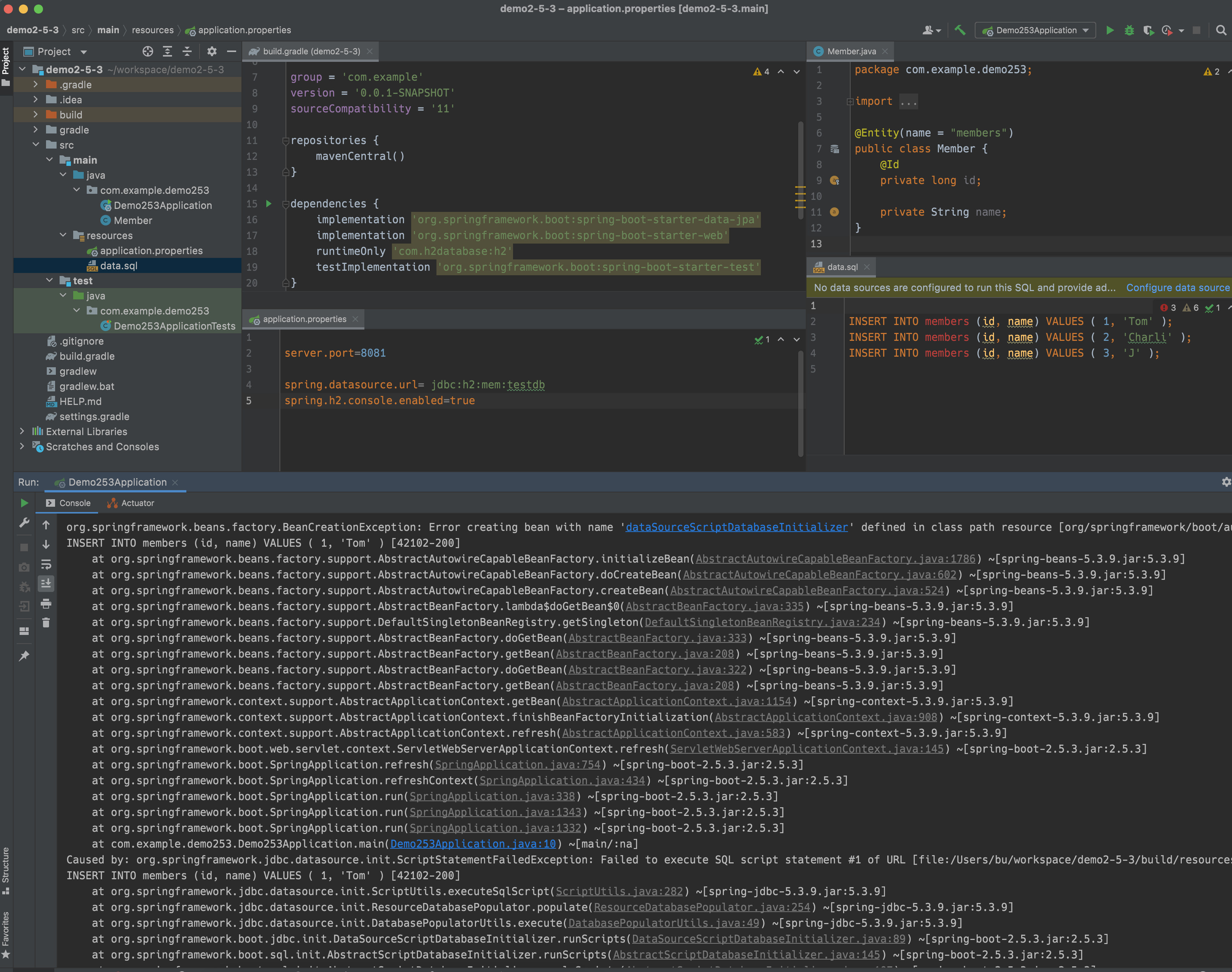Click the Select Opened File target icon
The height and width of the screenshot is (972, 1232).
pyautogui.click(x=147, y=51)
